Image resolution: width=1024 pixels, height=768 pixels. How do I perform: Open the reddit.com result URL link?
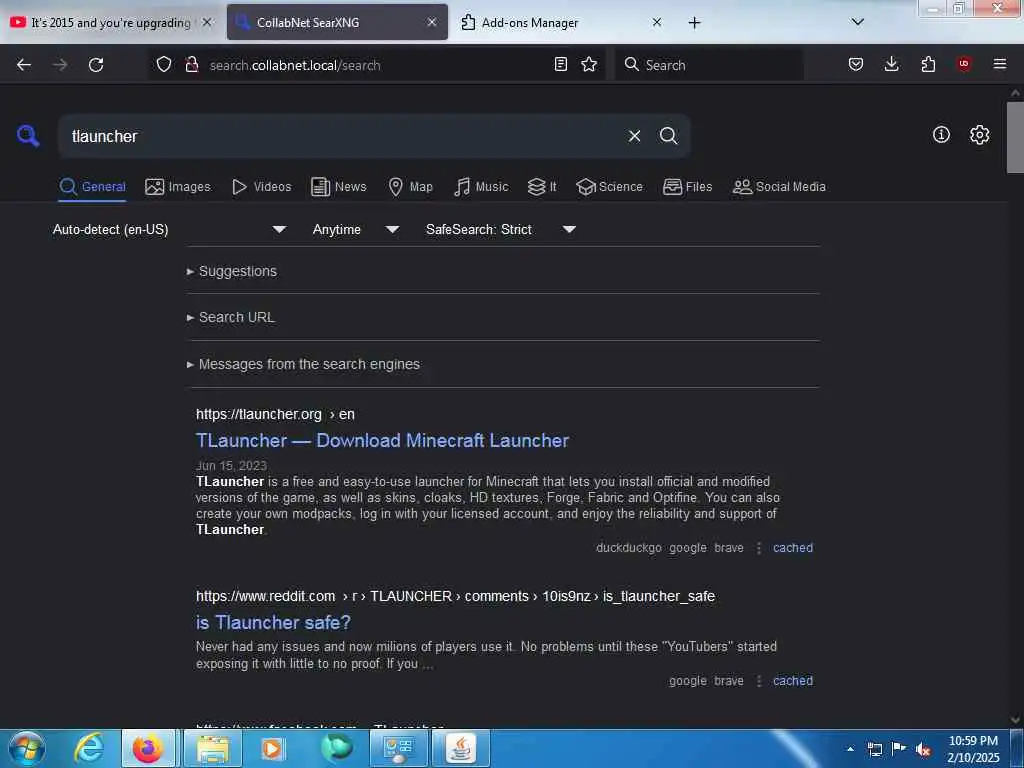455,596
